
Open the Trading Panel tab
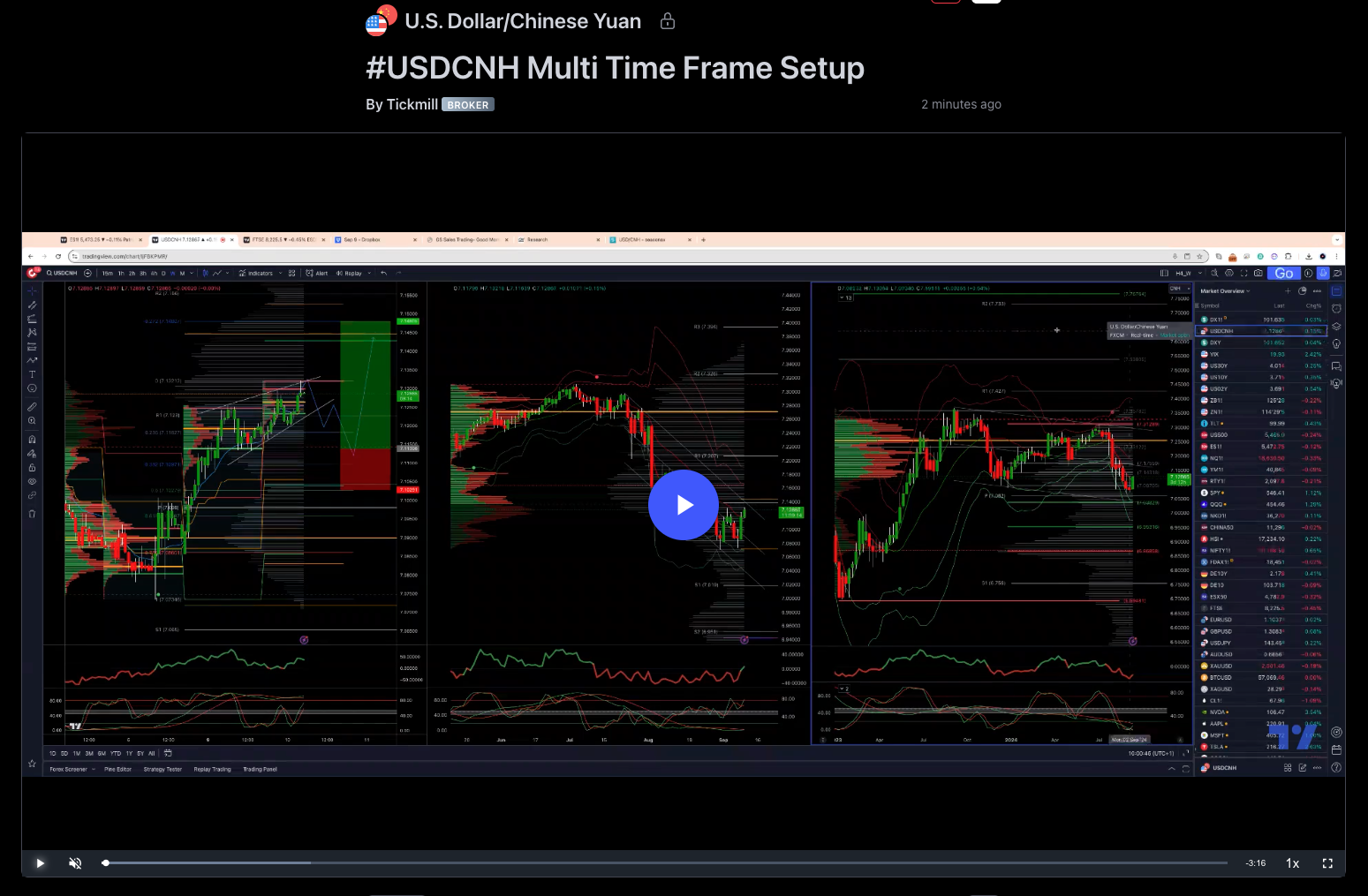click(x=260, y=769)
